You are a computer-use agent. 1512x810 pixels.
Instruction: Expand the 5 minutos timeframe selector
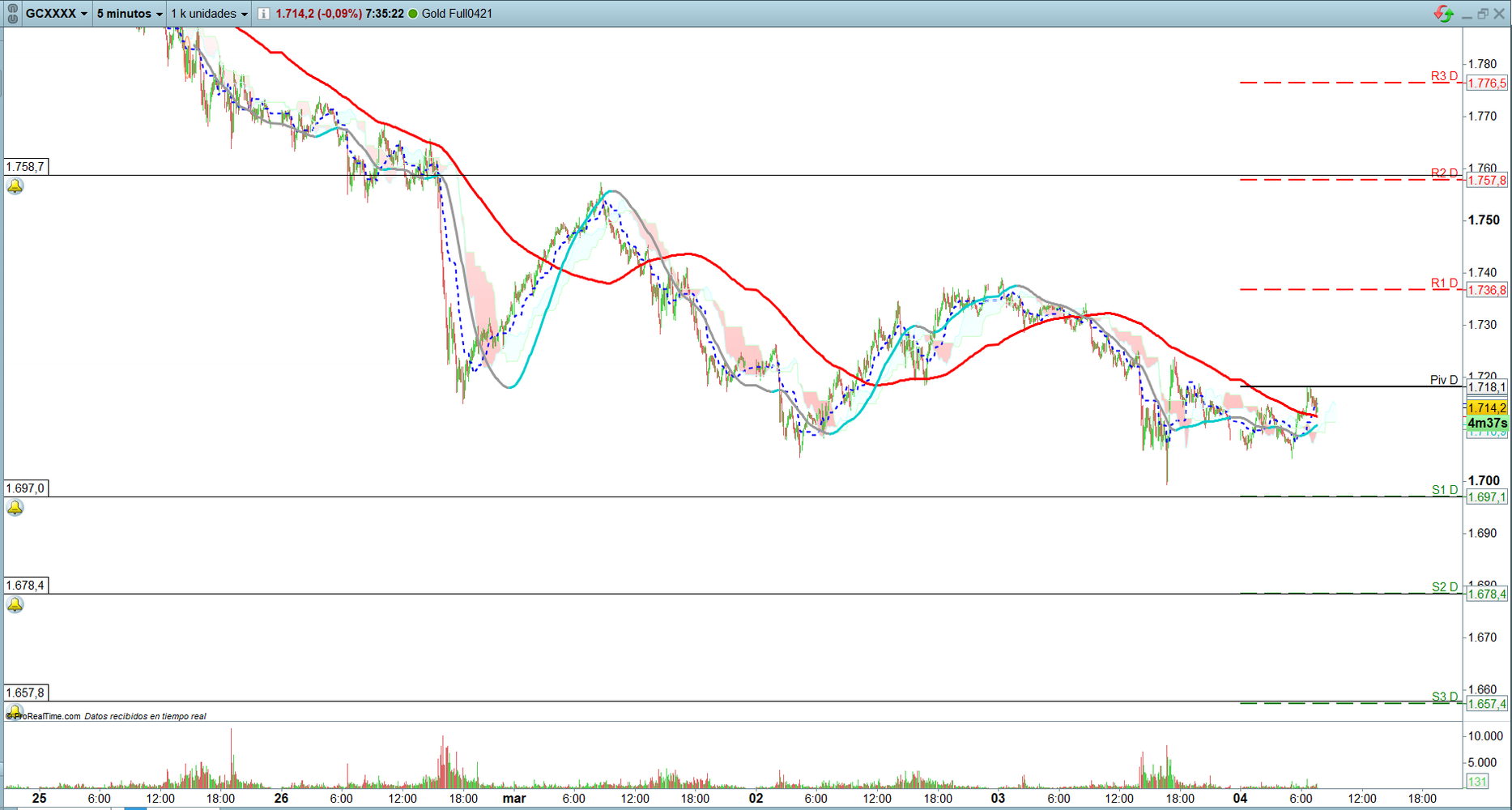point(130,14)
